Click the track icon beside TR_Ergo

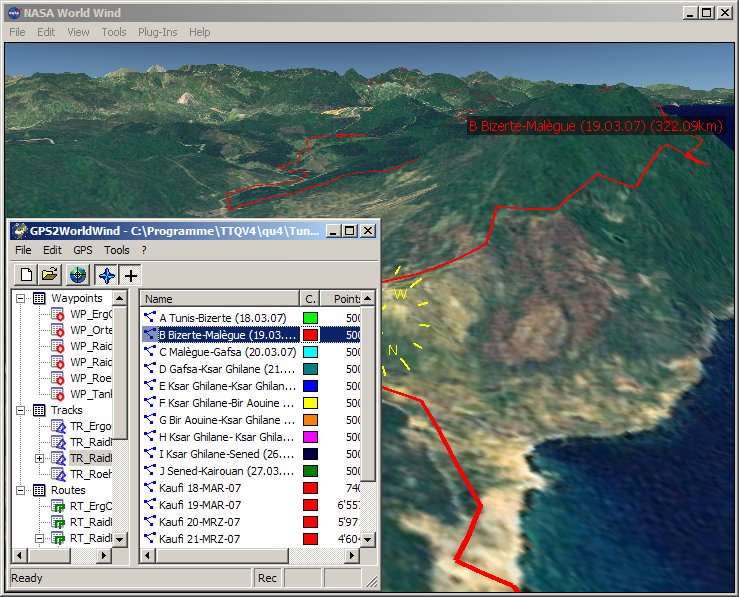click(x=58, y=426)
